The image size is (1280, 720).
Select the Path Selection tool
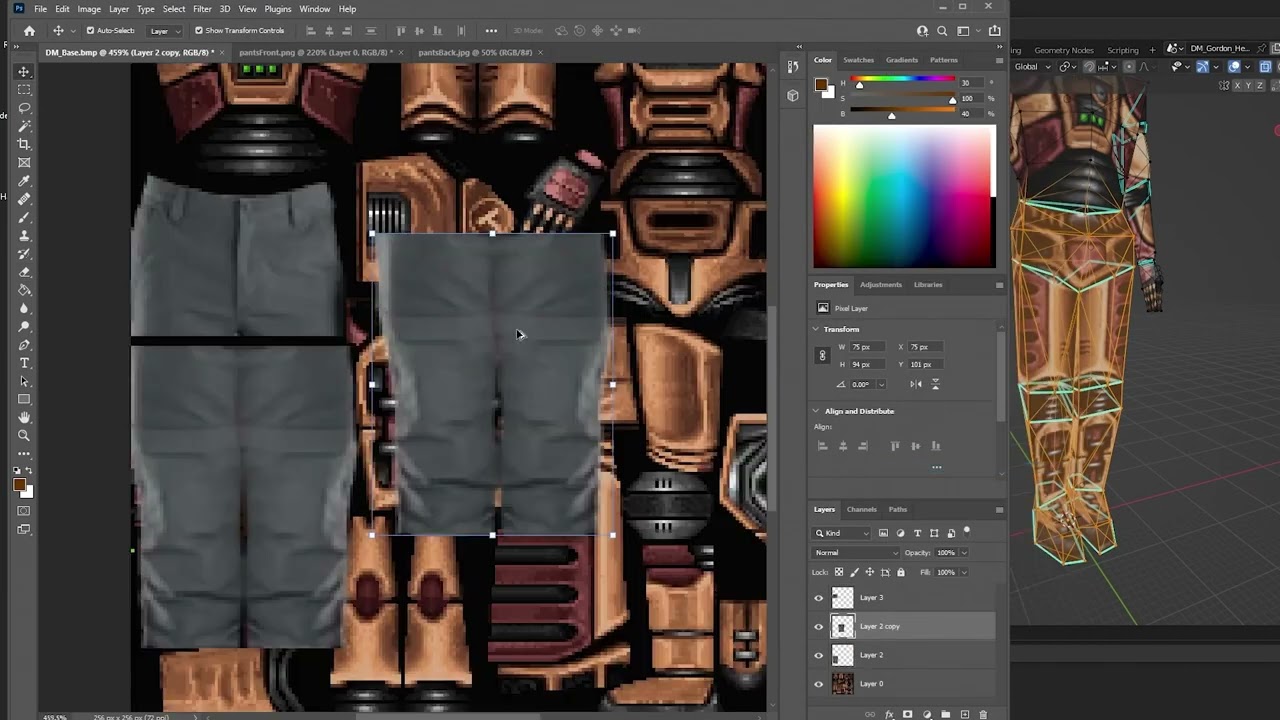click(24, 381)
